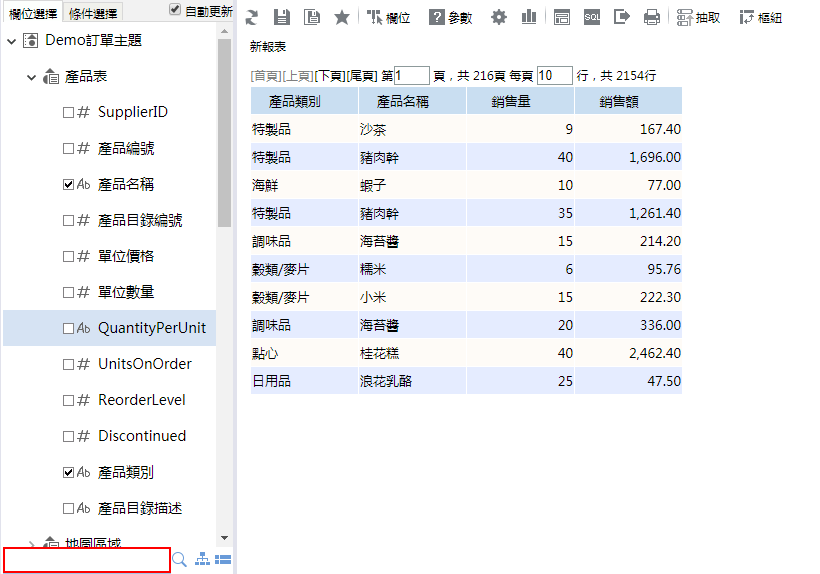Expand the 地圖區域 tree node
The image size is (820, 574).
tap(31, 545)
